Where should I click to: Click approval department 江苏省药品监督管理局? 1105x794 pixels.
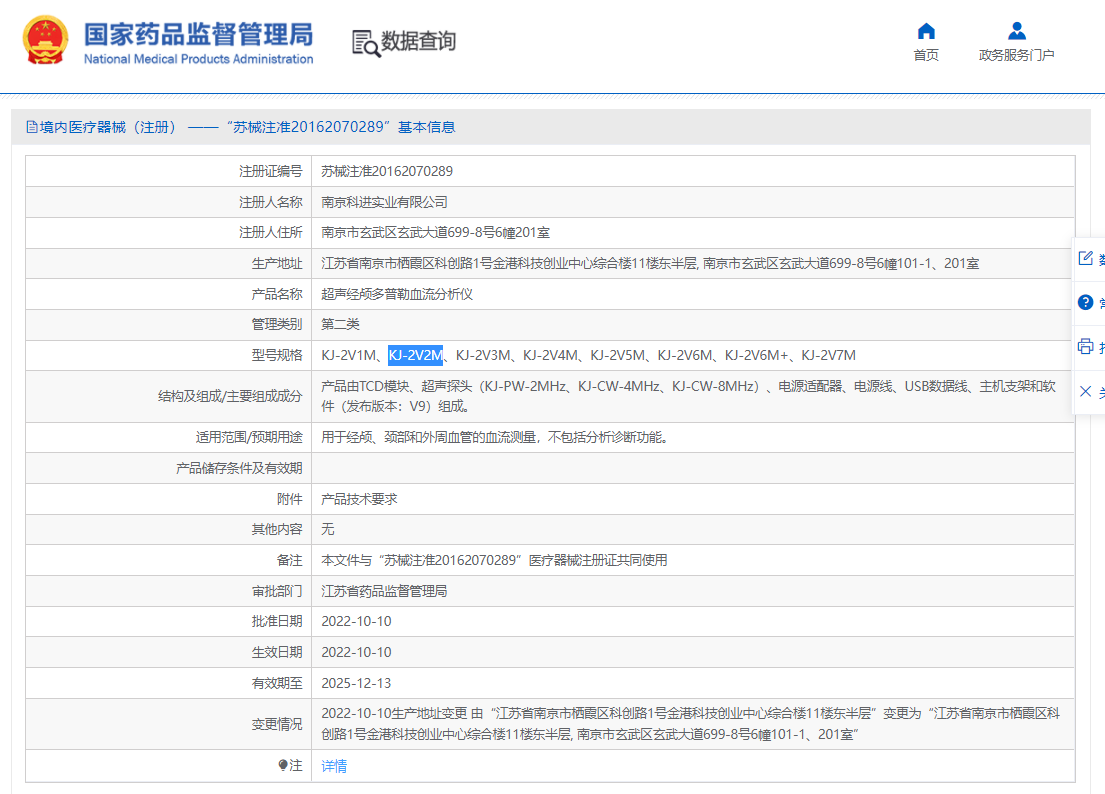click(384, 591)
